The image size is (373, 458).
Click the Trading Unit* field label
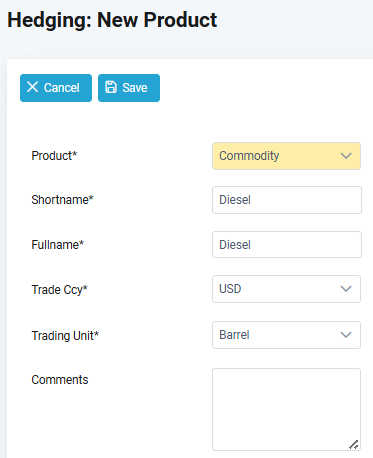[65, 336]
